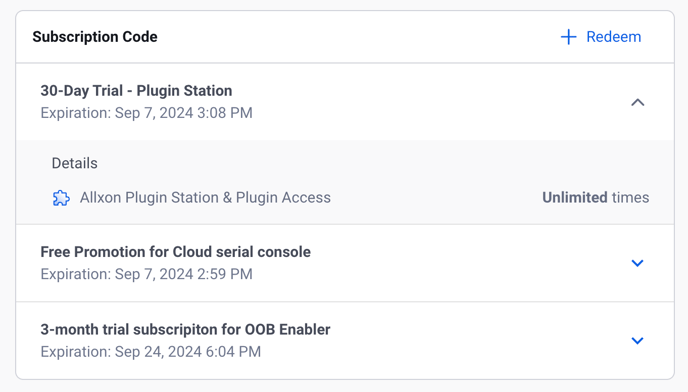Click the 3-month trial subscripiton for OOB Enabler title
The width and height of the screenshot is (688, 392).
(x=185, y=329)
